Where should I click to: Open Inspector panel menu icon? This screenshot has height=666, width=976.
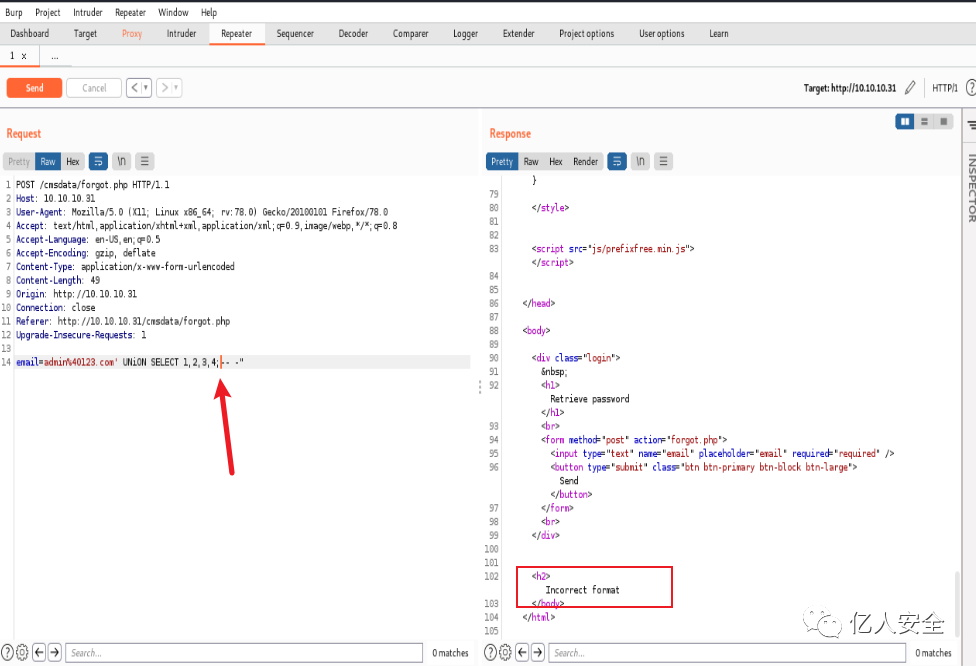tap(972, 125)
